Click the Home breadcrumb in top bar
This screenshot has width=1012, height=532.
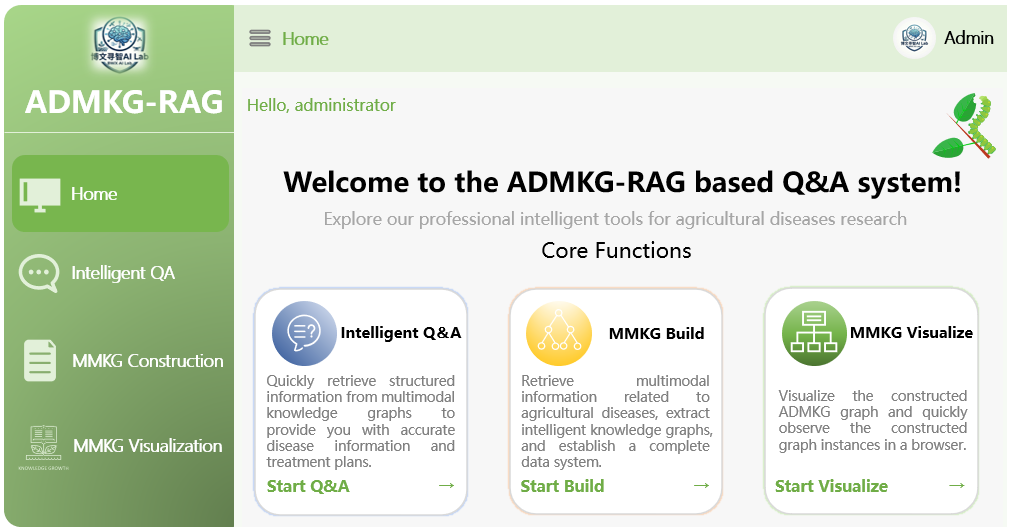(305, 39)
